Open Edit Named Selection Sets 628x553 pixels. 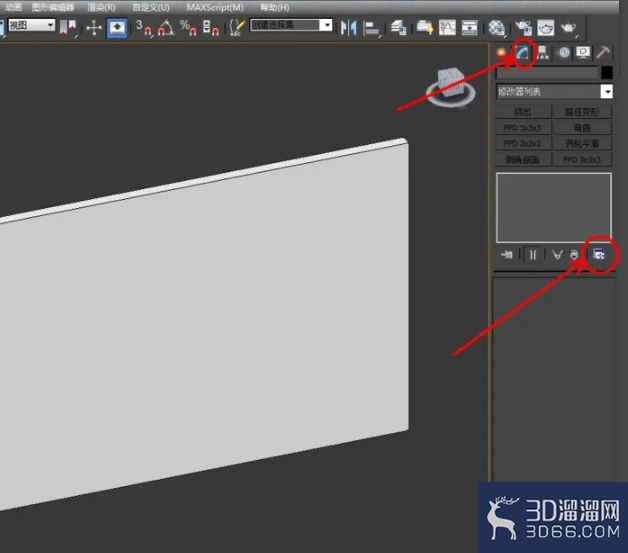pyautogui.click(x=237, y=28)
